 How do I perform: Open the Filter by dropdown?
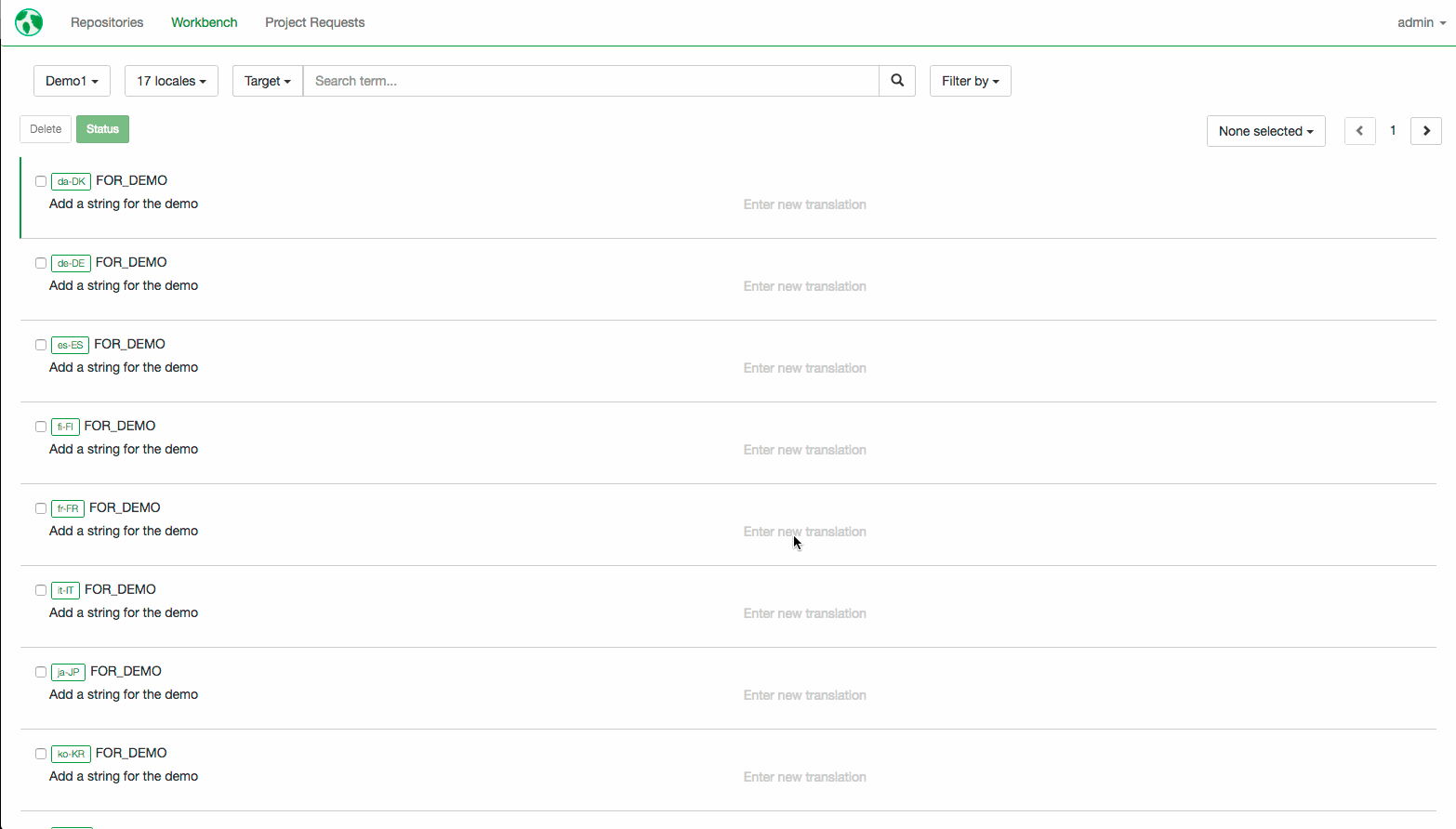(x=970, y=81)
